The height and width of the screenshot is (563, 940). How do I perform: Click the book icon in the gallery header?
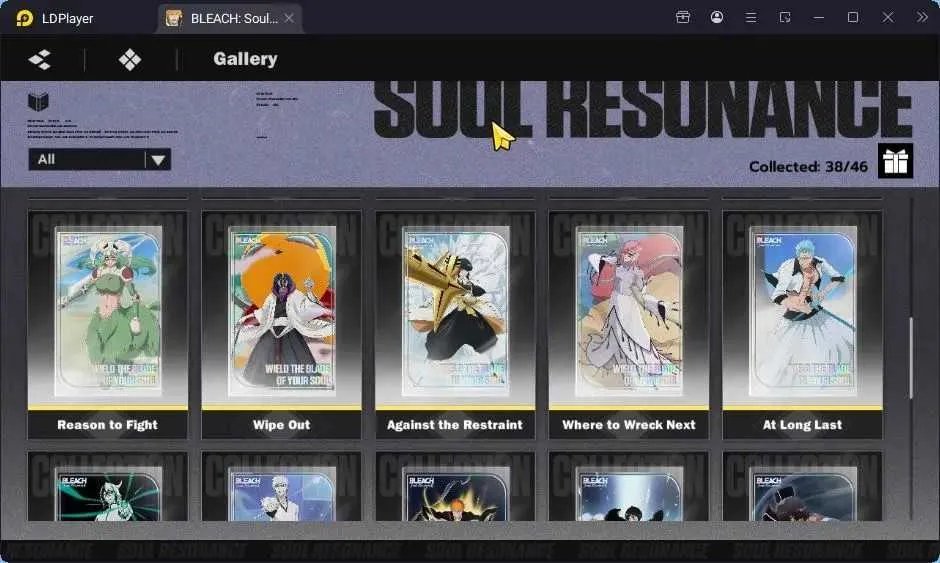(x=38, y=101)
